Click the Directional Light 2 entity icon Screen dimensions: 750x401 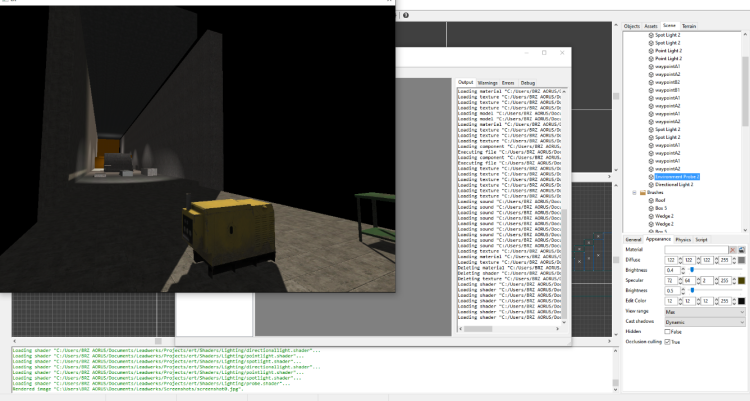pyautogui.click(x=650, y=185)
